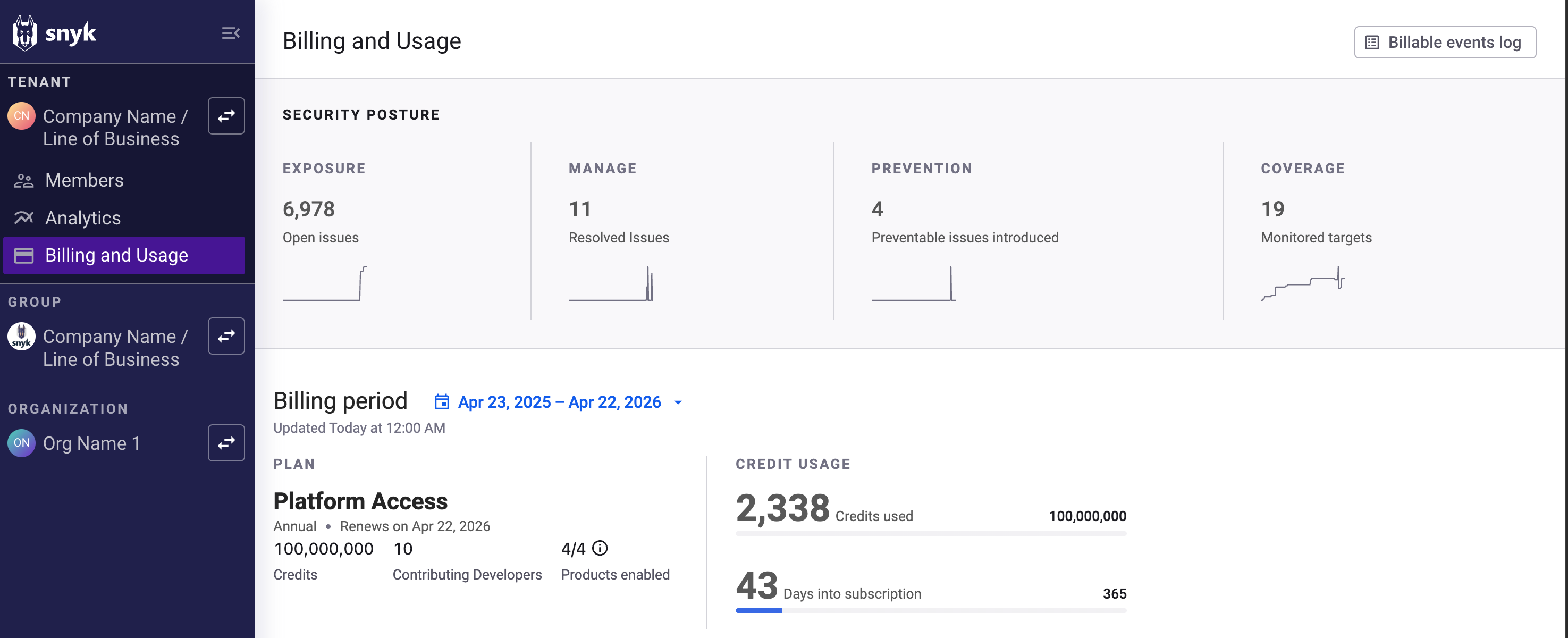Viewport: 1568px width, 638px height.
Task: Click the ON organization avatar
Action: [21, 442]
